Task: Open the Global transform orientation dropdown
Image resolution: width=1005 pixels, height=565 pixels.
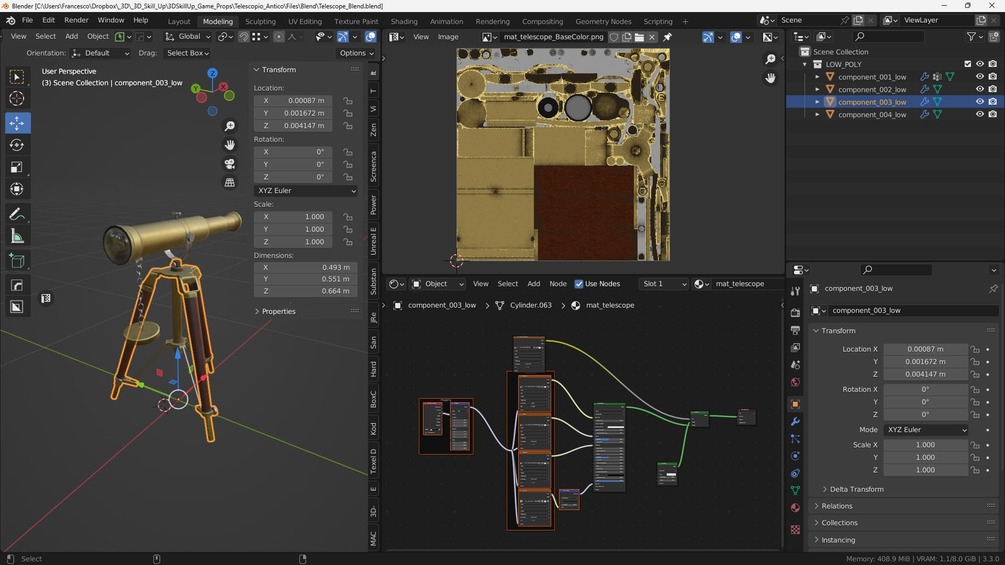Action: pos(188,37)
